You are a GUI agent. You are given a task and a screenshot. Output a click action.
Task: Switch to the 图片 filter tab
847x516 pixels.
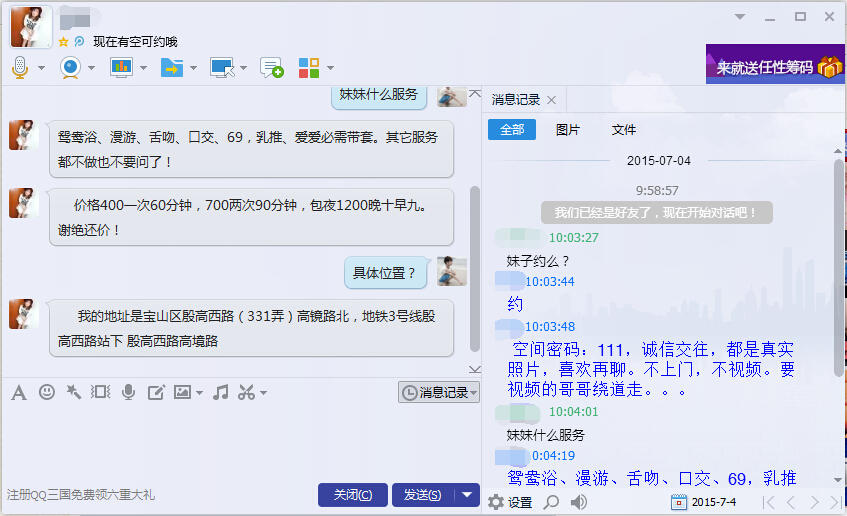tap(567, 130)
